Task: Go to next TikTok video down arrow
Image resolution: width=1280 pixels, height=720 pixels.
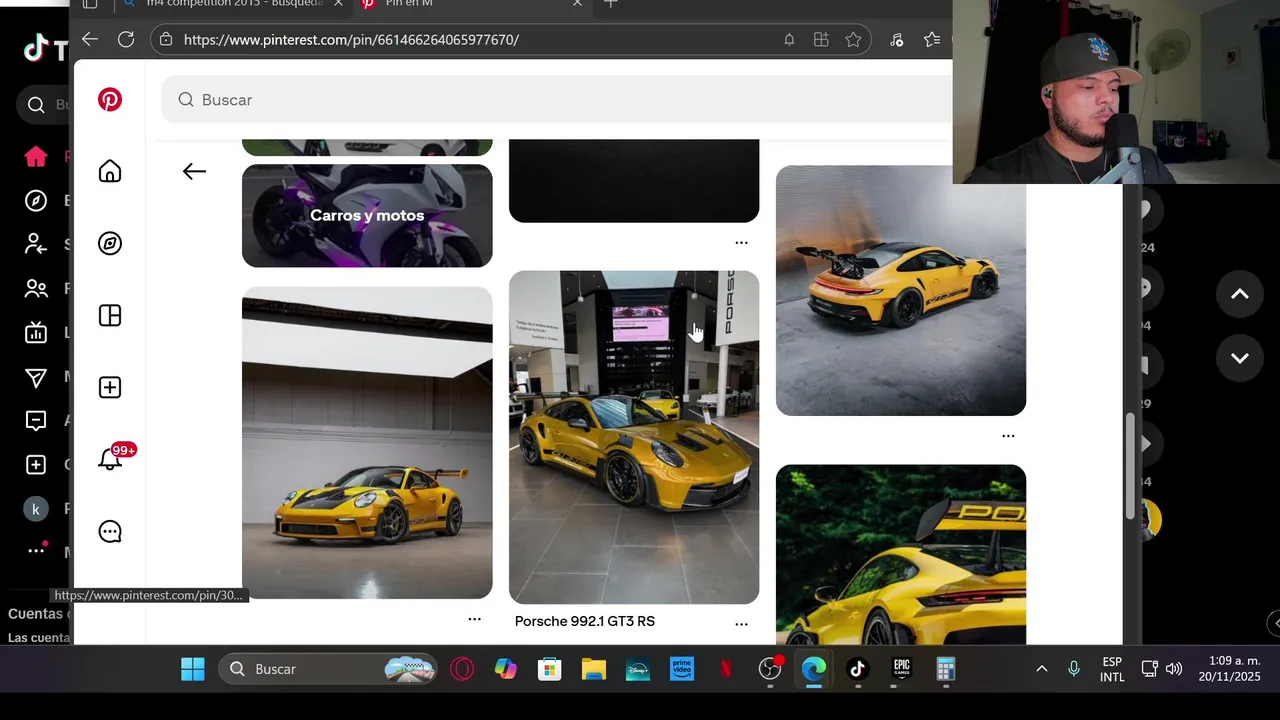Action: (1239, 358)
